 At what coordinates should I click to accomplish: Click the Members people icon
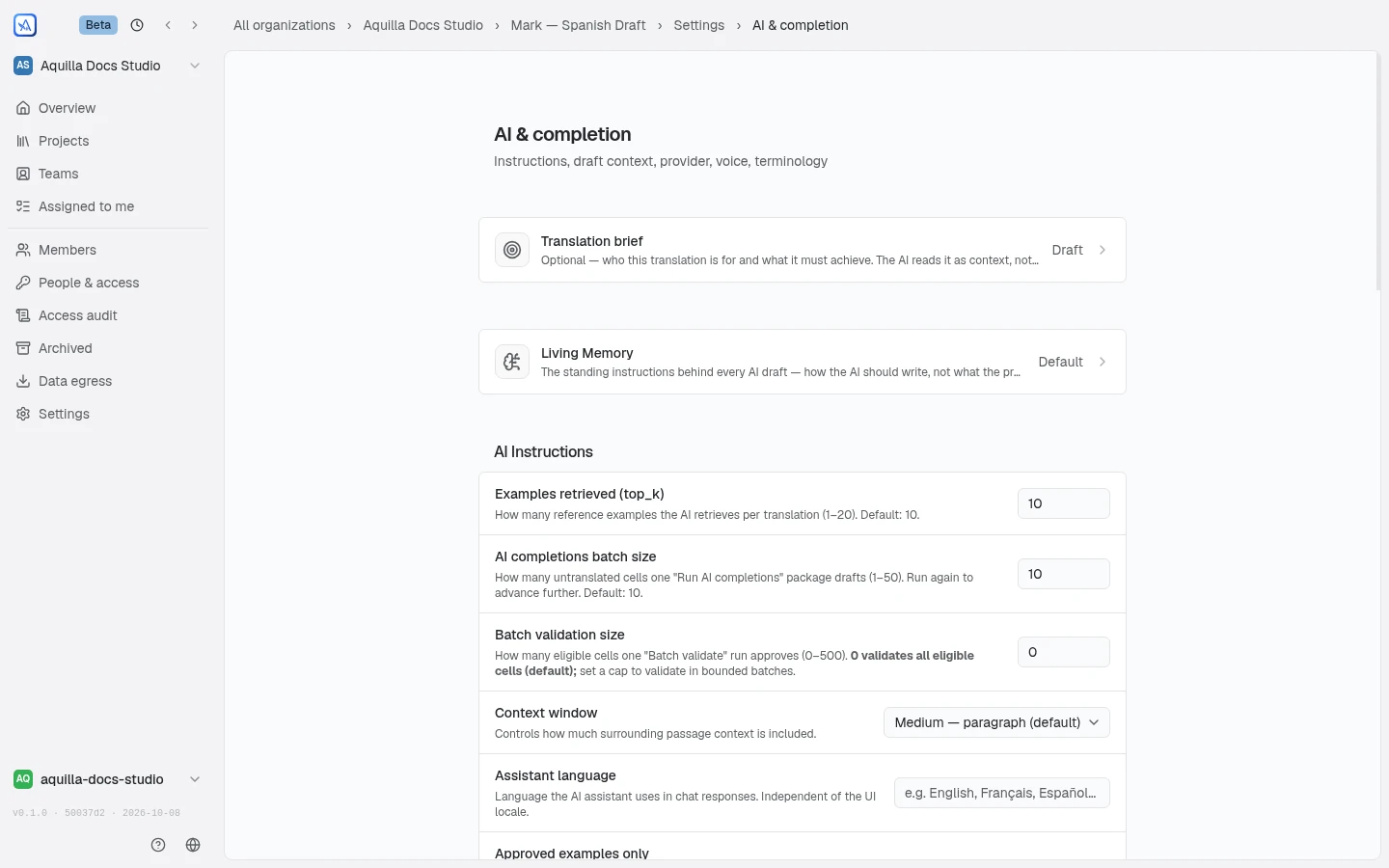[23, 250]
